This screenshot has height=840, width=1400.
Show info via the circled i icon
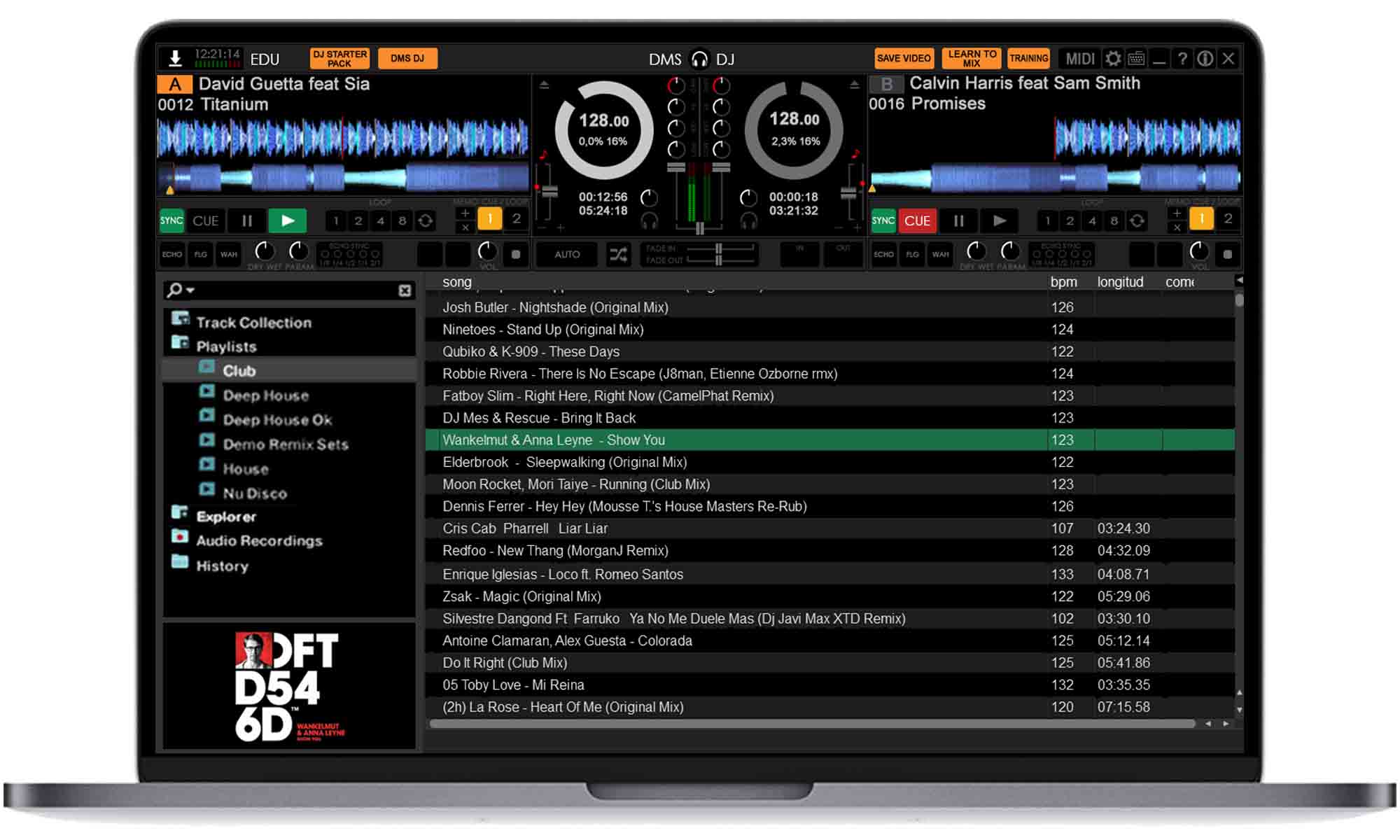pyautogui.click(x=1205, y=58)
